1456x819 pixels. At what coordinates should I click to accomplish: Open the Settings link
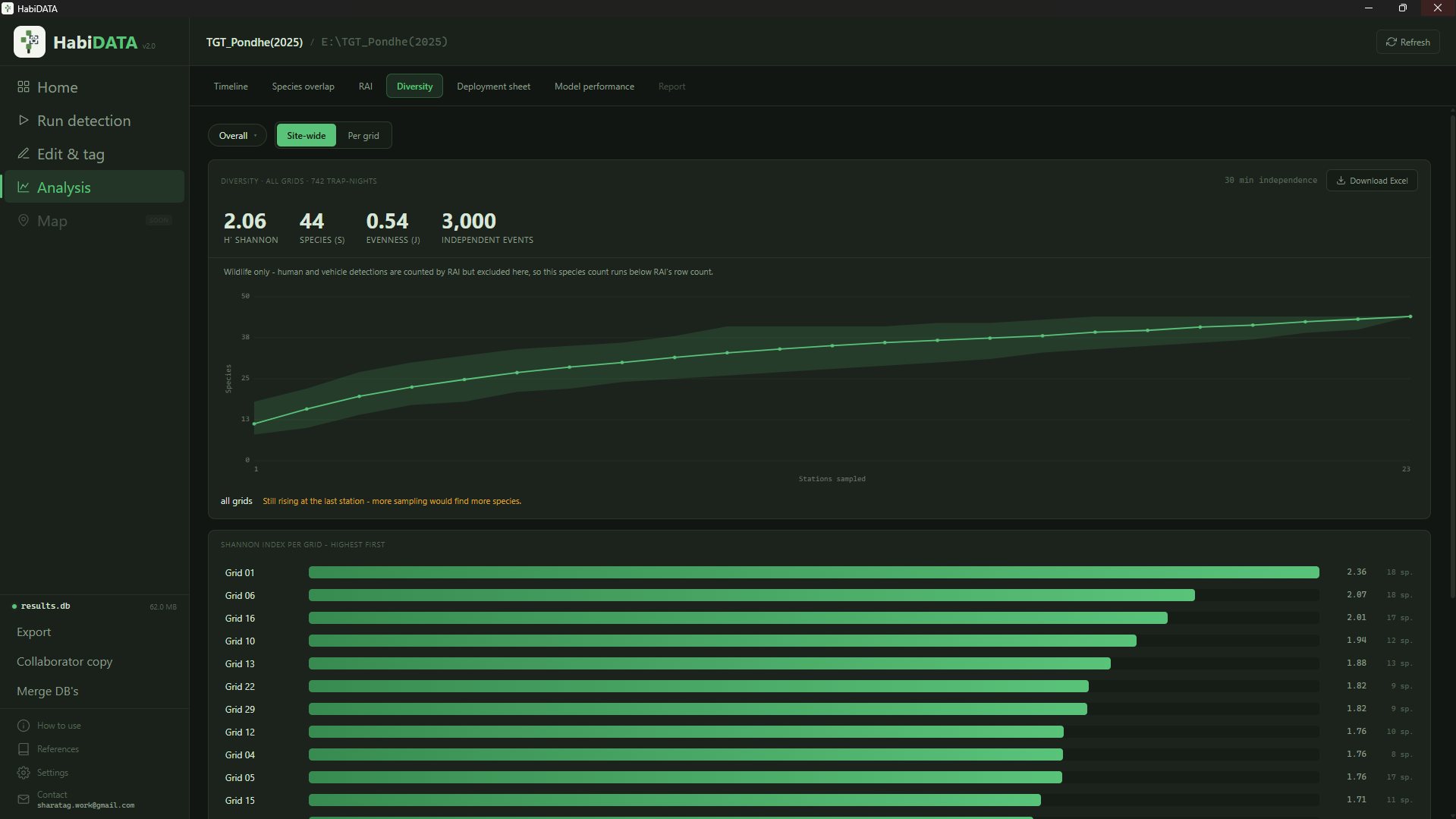[53, 773]
